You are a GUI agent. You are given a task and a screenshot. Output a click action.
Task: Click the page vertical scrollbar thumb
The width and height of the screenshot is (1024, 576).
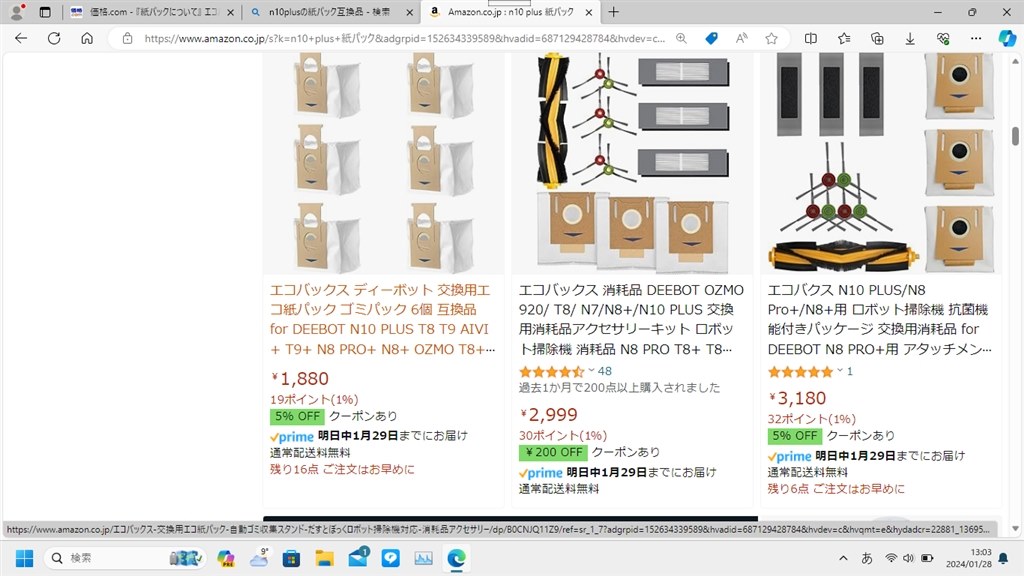coord(1015,136)
